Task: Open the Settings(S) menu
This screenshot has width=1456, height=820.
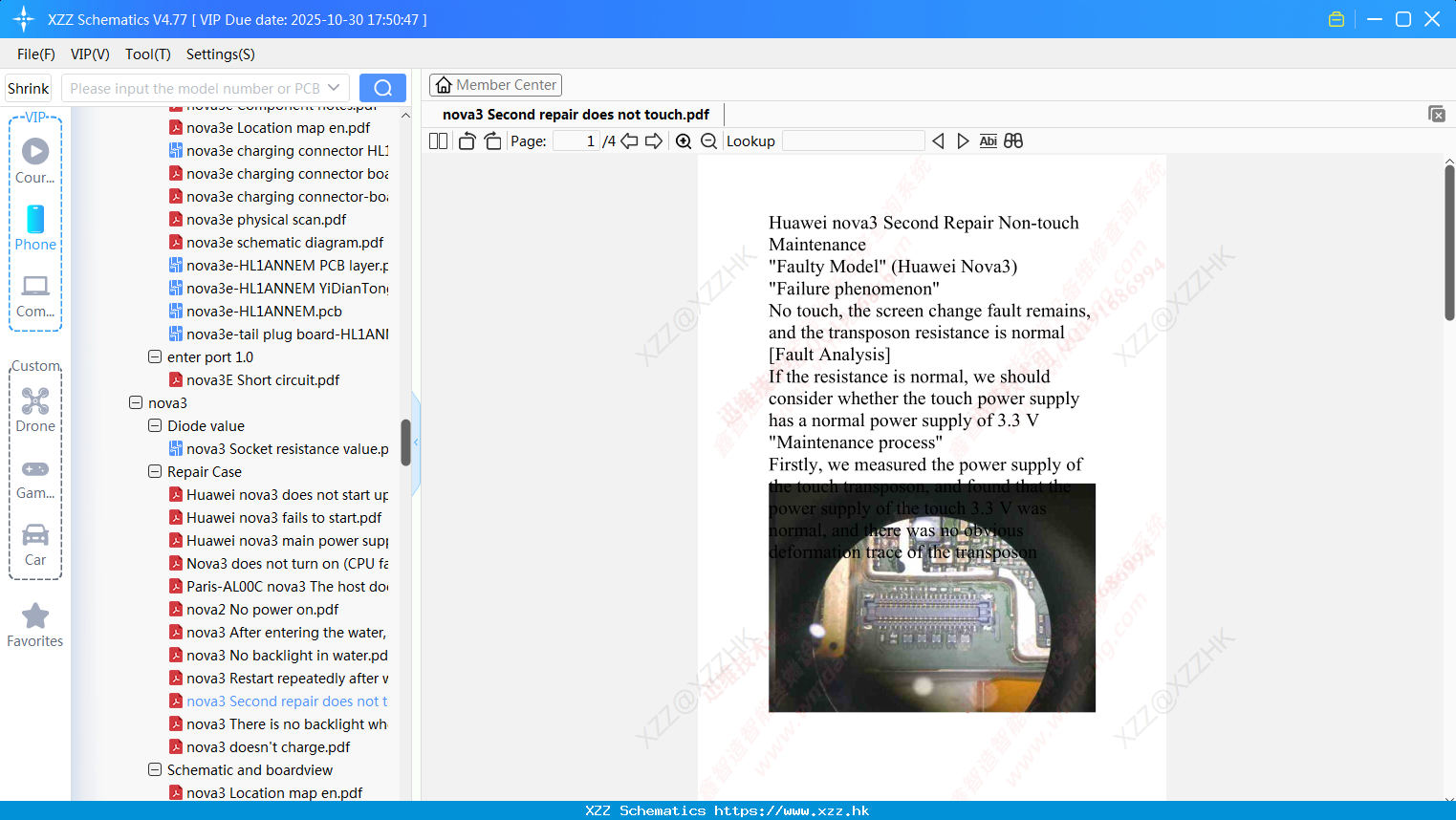Action: click(221, 54)
